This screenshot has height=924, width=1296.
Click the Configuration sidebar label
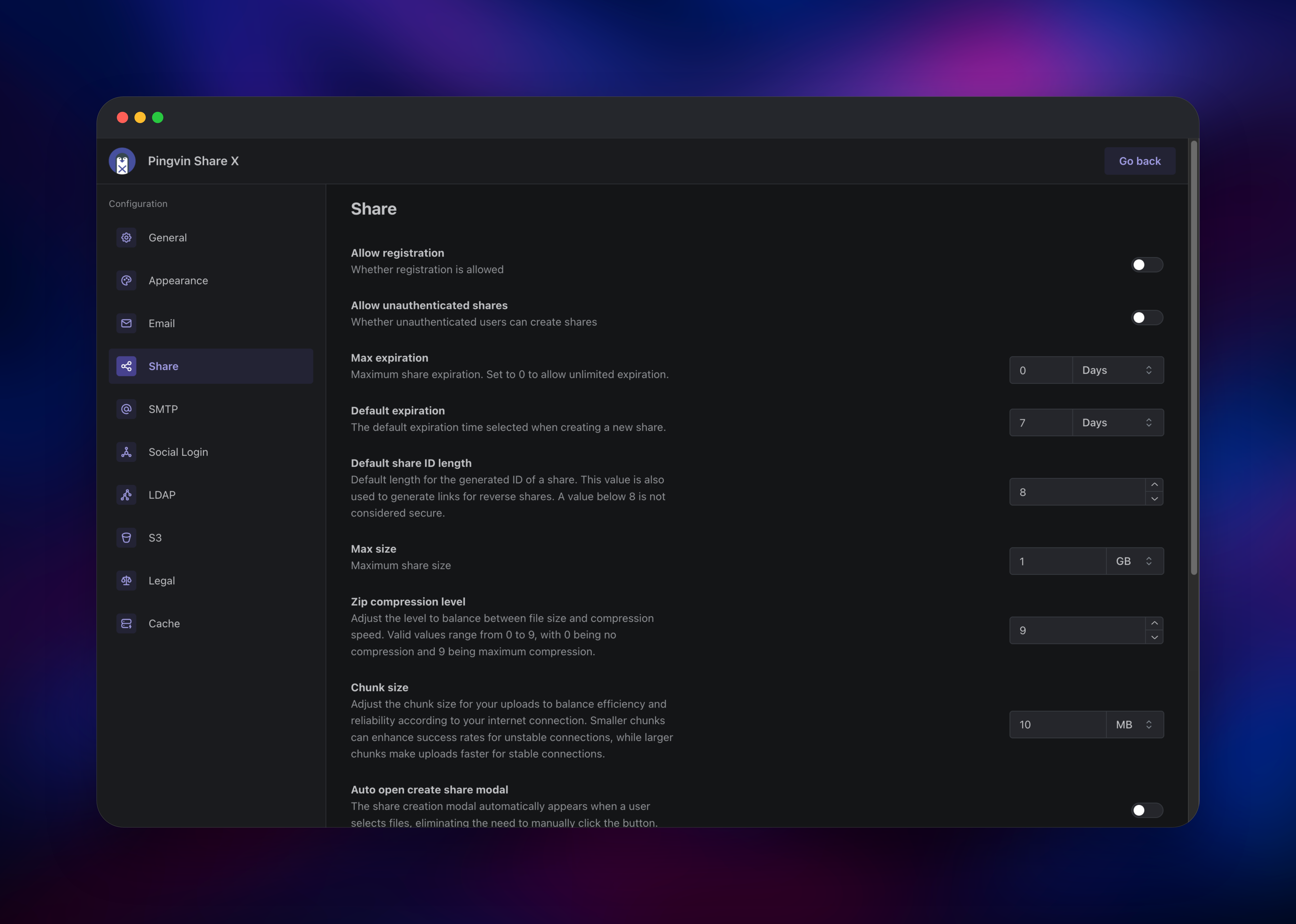click(138, 204)
